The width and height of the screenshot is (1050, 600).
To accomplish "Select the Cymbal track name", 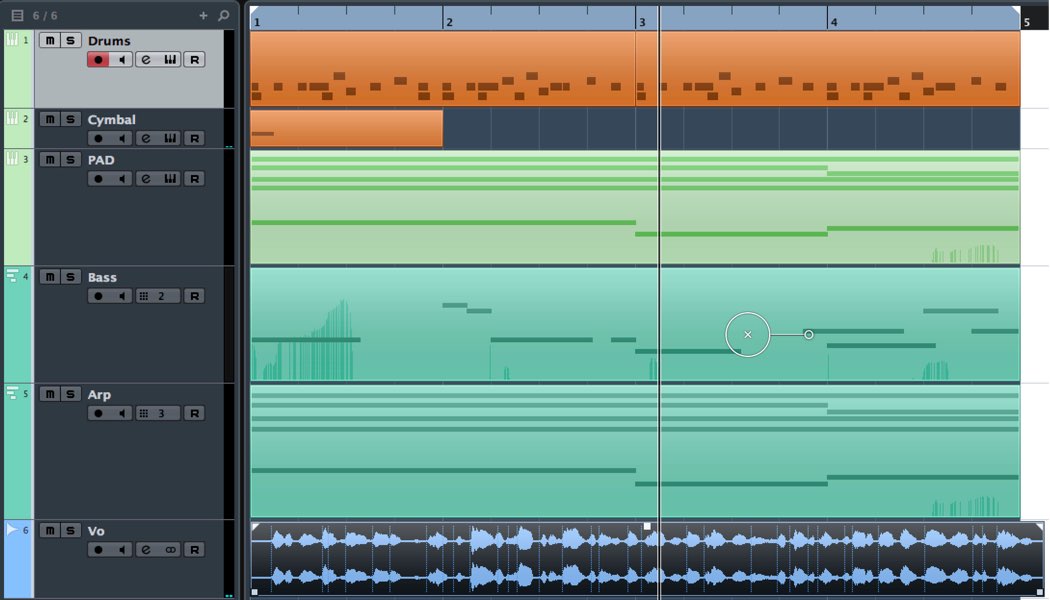I will click(112, 120).
